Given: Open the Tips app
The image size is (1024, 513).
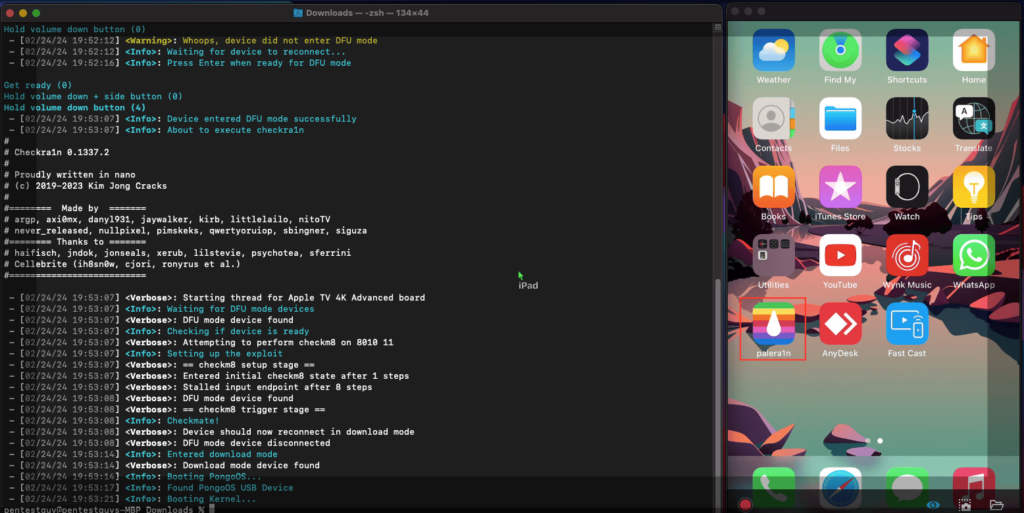Looking at the screenshot, I should point(973,187).
